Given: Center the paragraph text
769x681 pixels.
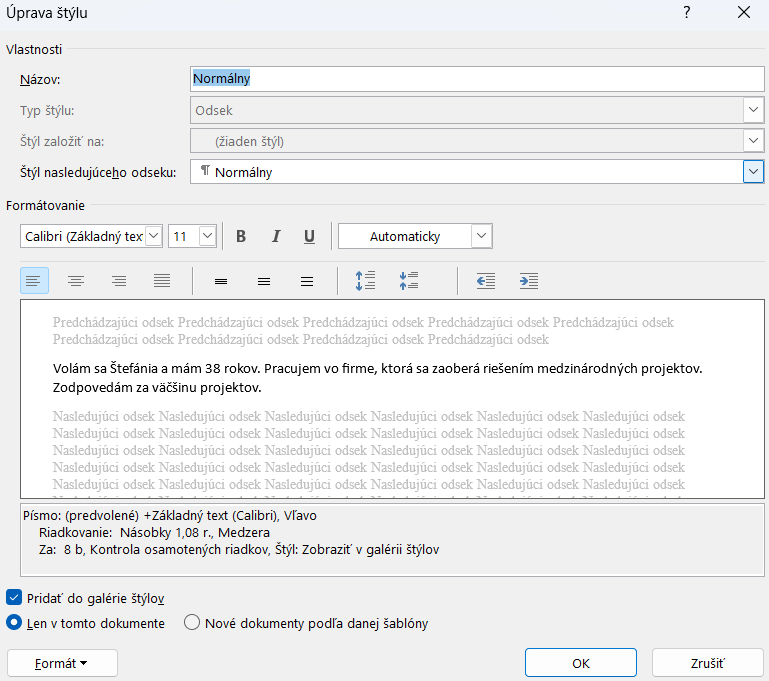Looking at the screenshot, I should tap(76, 281).
